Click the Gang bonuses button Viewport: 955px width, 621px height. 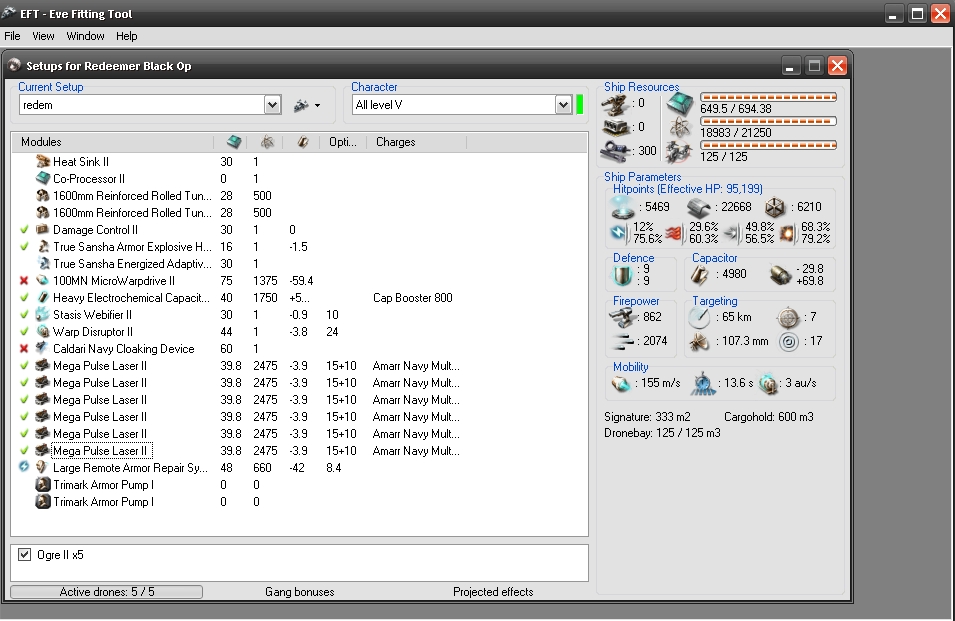pos(299,592)
